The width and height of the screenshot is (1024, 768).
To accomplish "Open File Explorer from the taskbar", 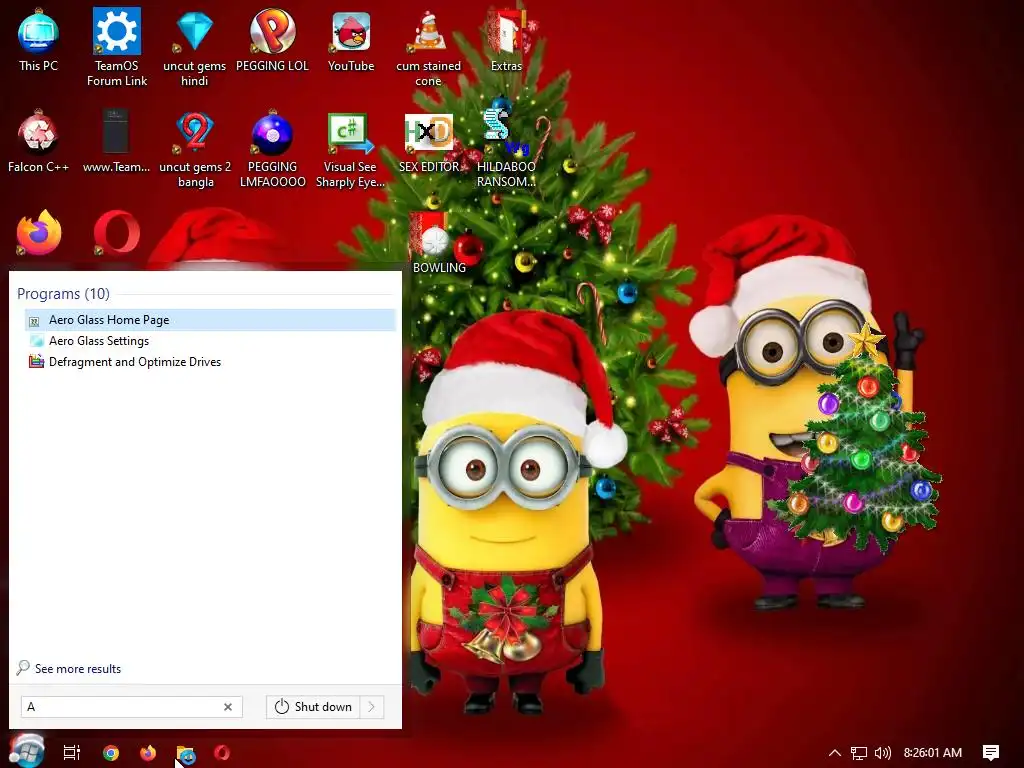I will point(185,754).
